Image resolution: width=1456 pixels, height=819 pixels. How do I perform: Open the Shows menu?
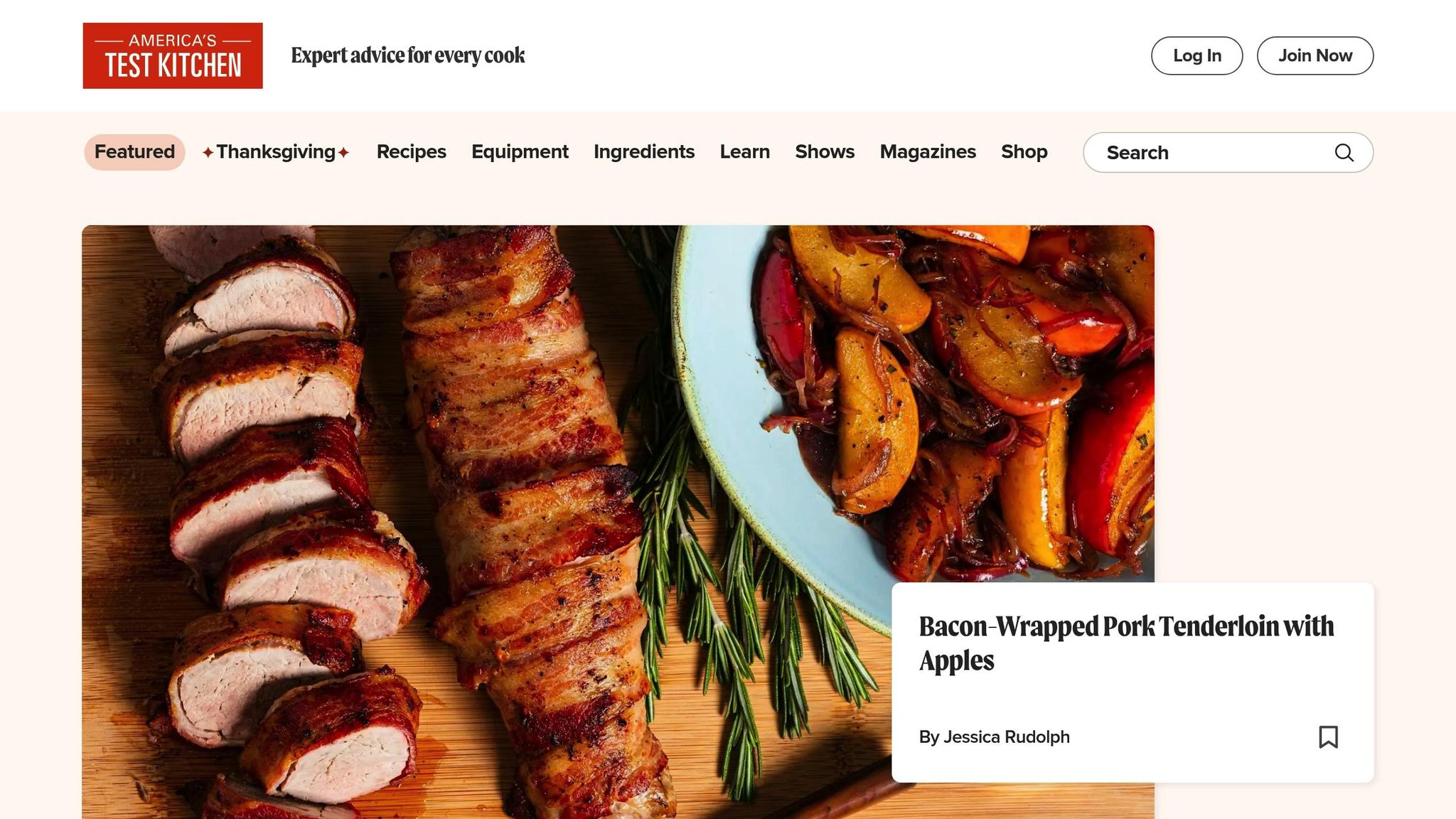pyautogui.click(x=825, y=152)
